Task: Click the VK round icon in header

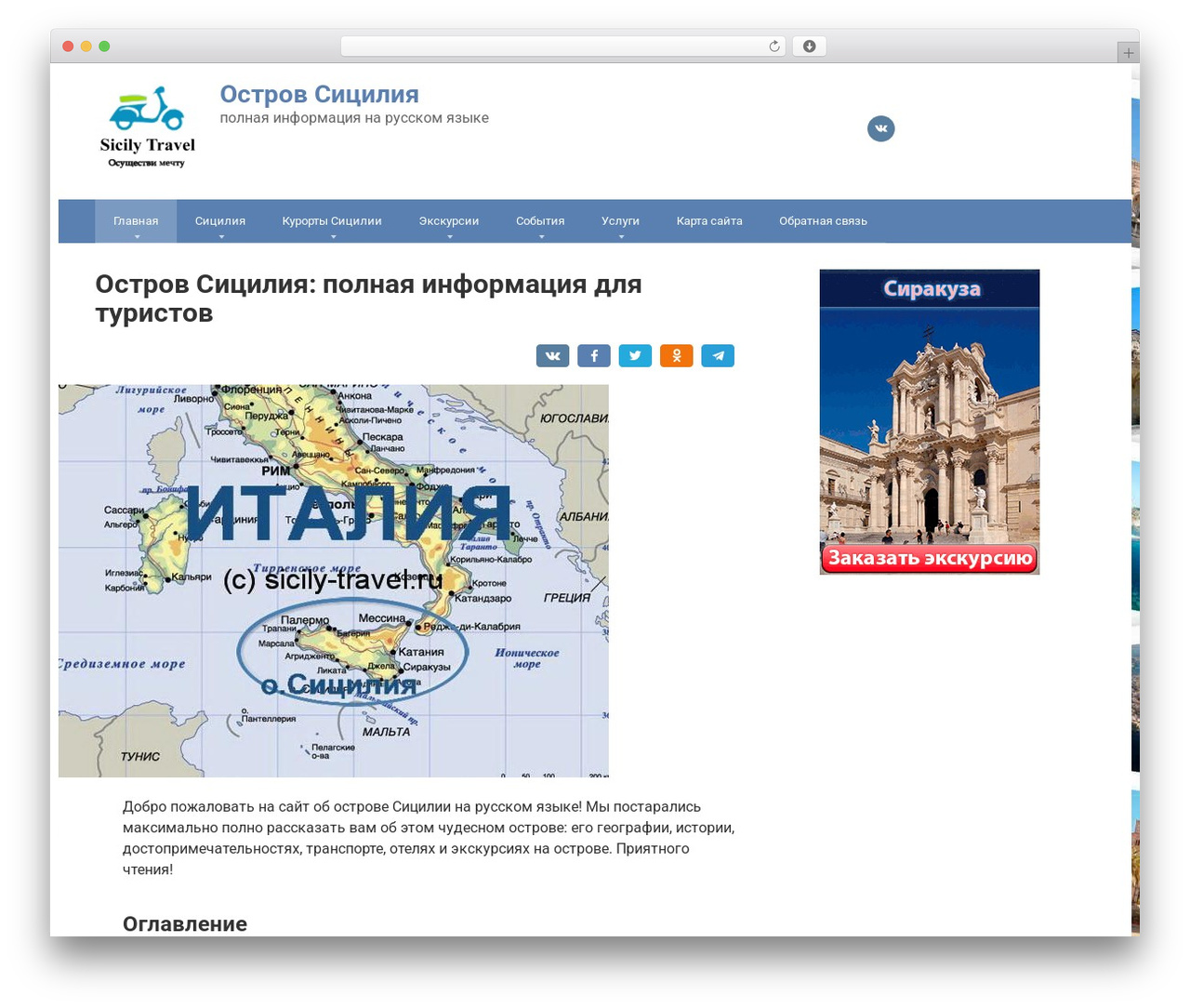Action: (880, 128)
